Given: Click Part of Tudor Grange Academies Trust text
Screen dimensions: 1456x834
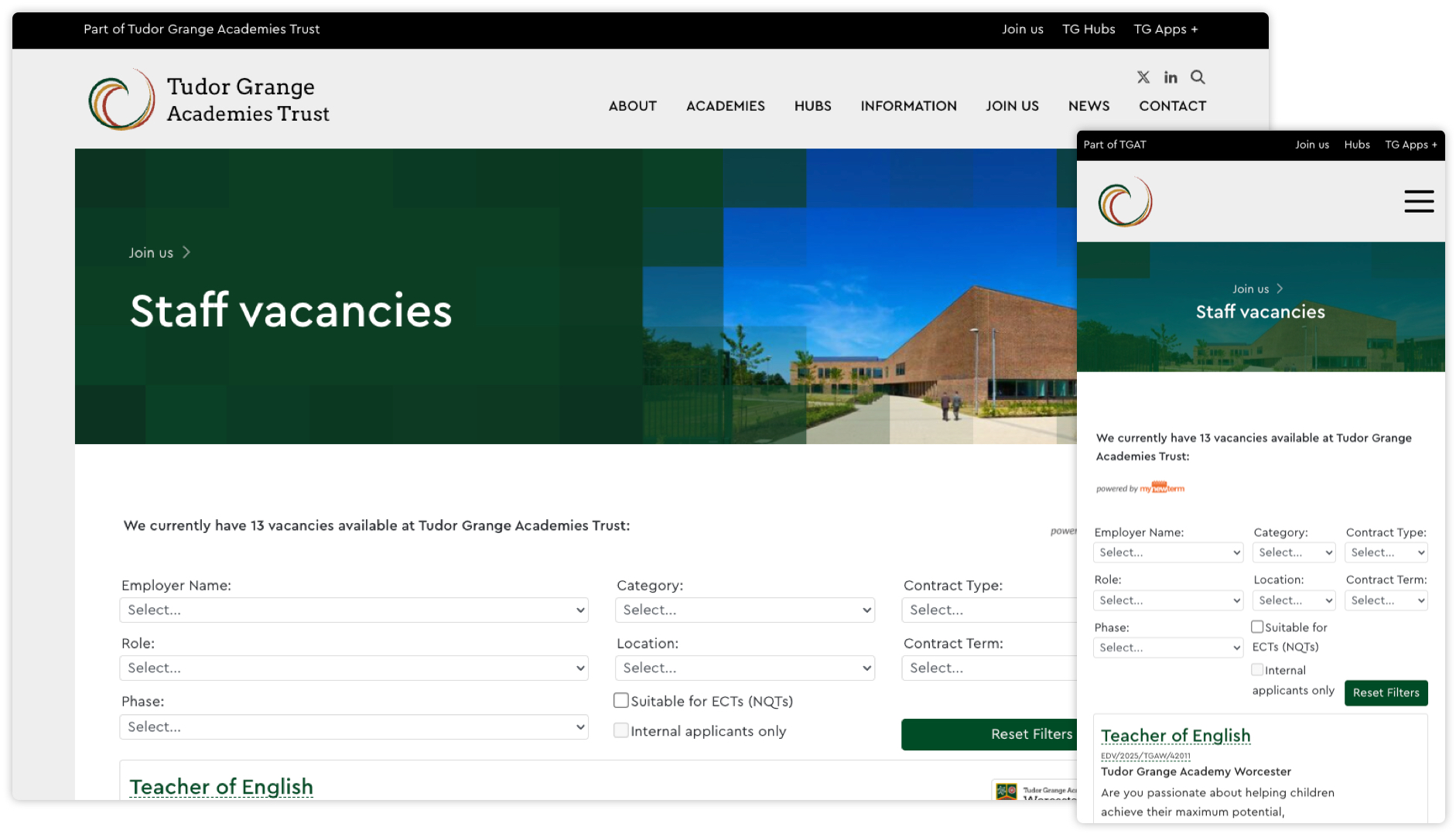Looking at the screenshot, I should pos(201,29).
